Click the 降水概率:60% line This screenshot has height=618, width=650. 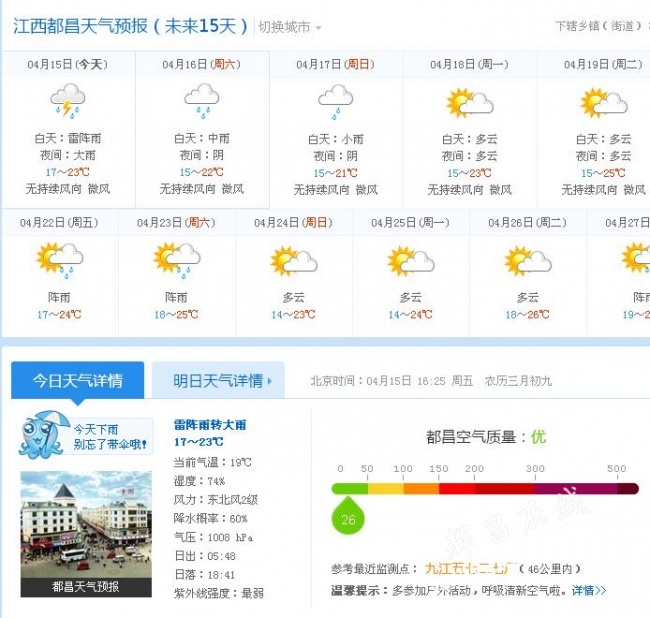211,518
